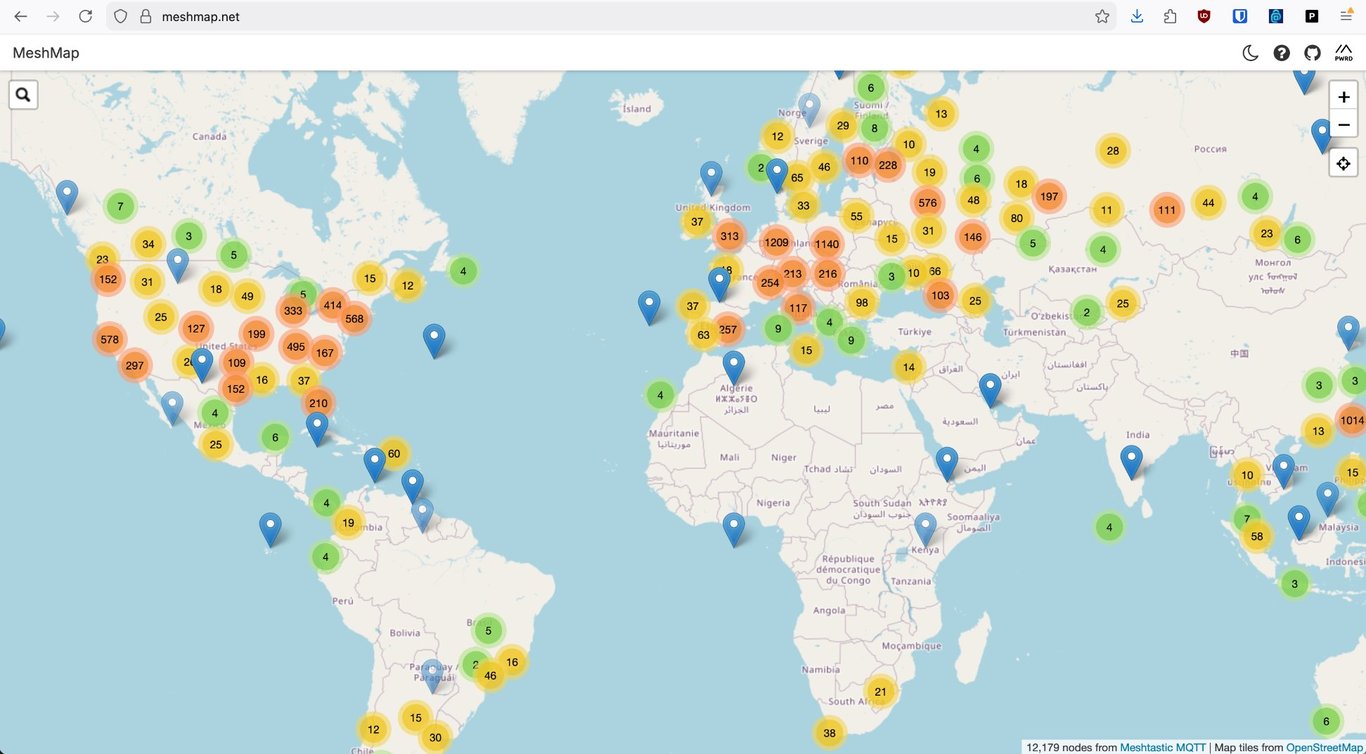Expand the 34 node cluster
This screenshot has width=1366, height=754.
(148, 244)
